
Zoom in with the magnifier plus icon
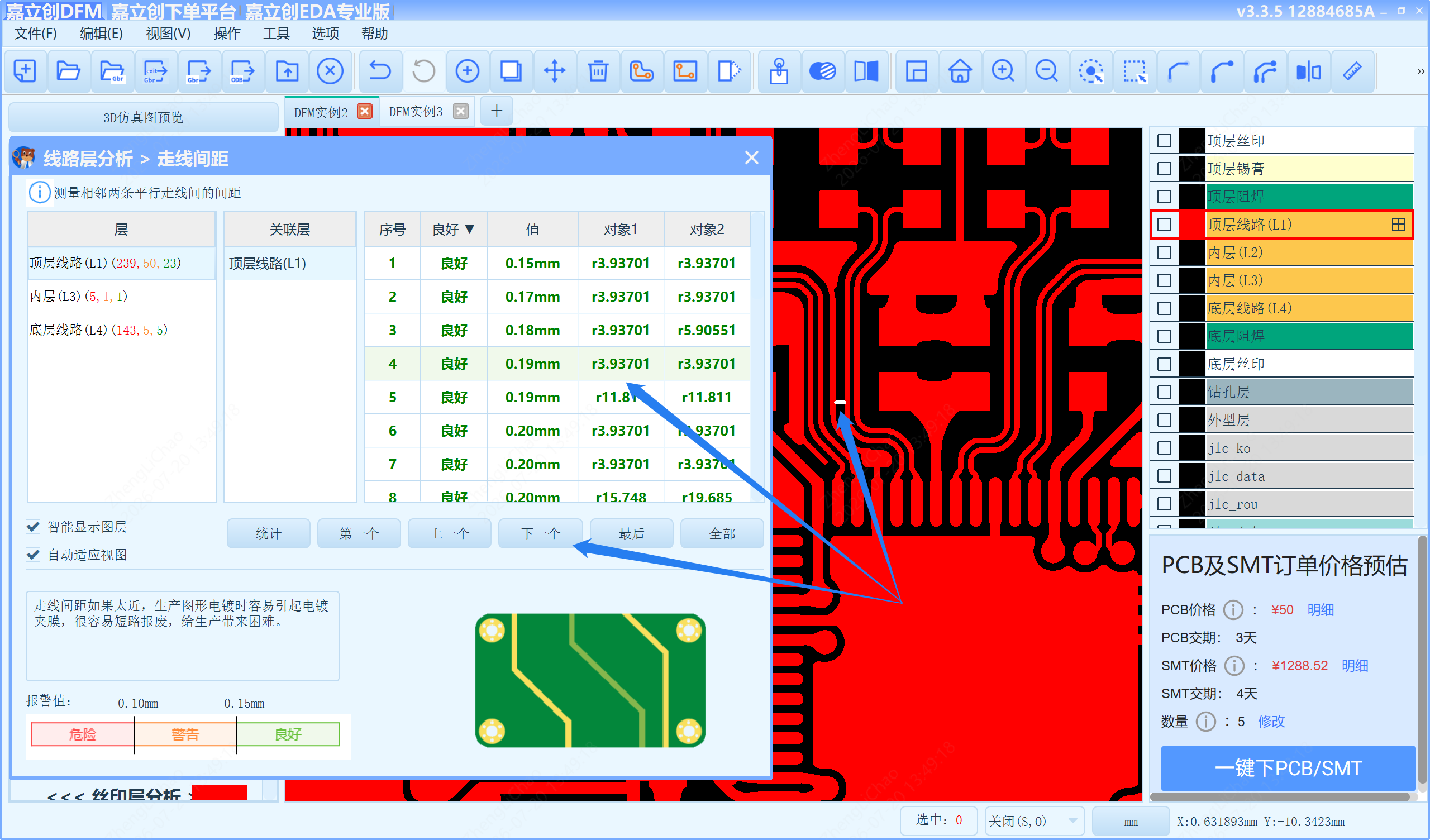click(x=1003, y=71)
